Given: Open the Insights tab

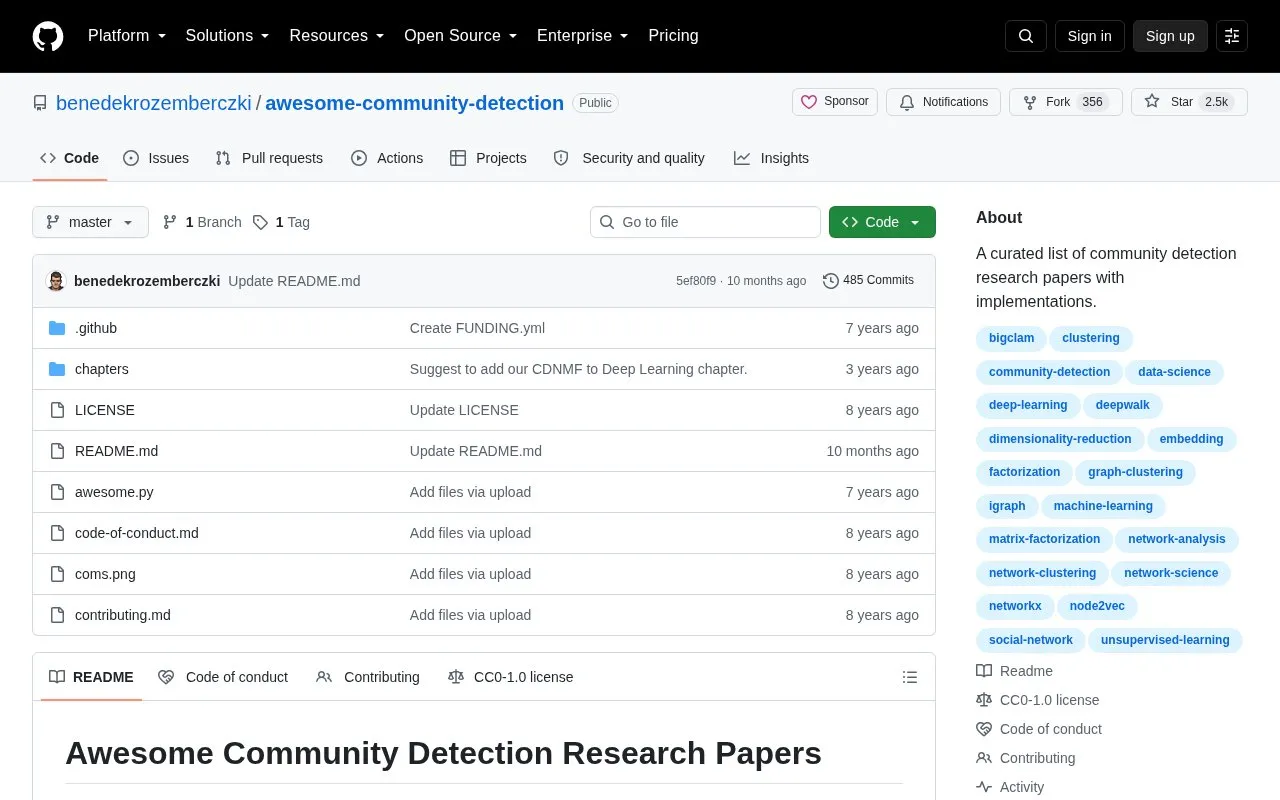Looking at the screenshot, I should pos(771,158).
